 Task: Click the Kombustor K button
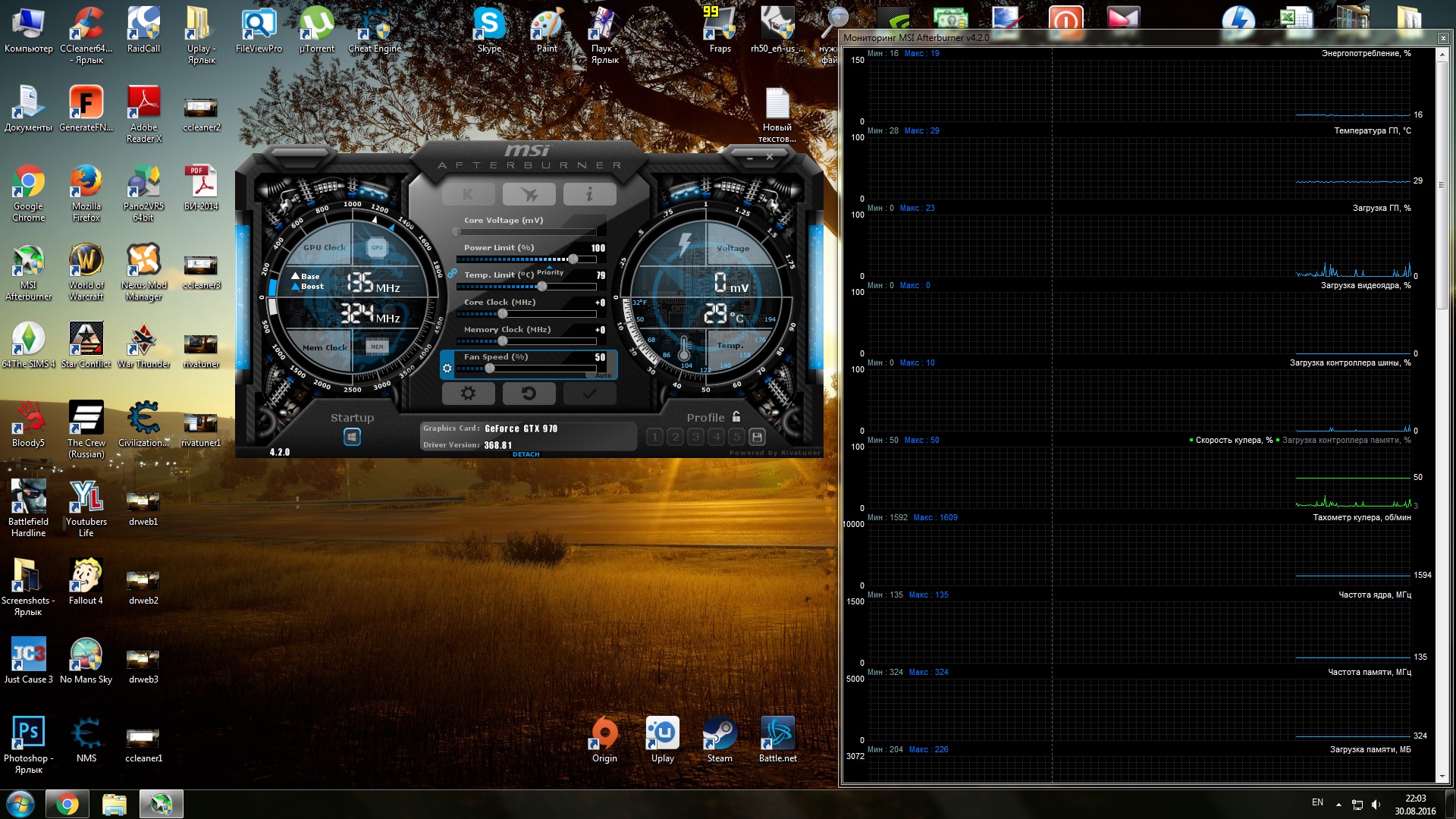[x=468, y=195]
